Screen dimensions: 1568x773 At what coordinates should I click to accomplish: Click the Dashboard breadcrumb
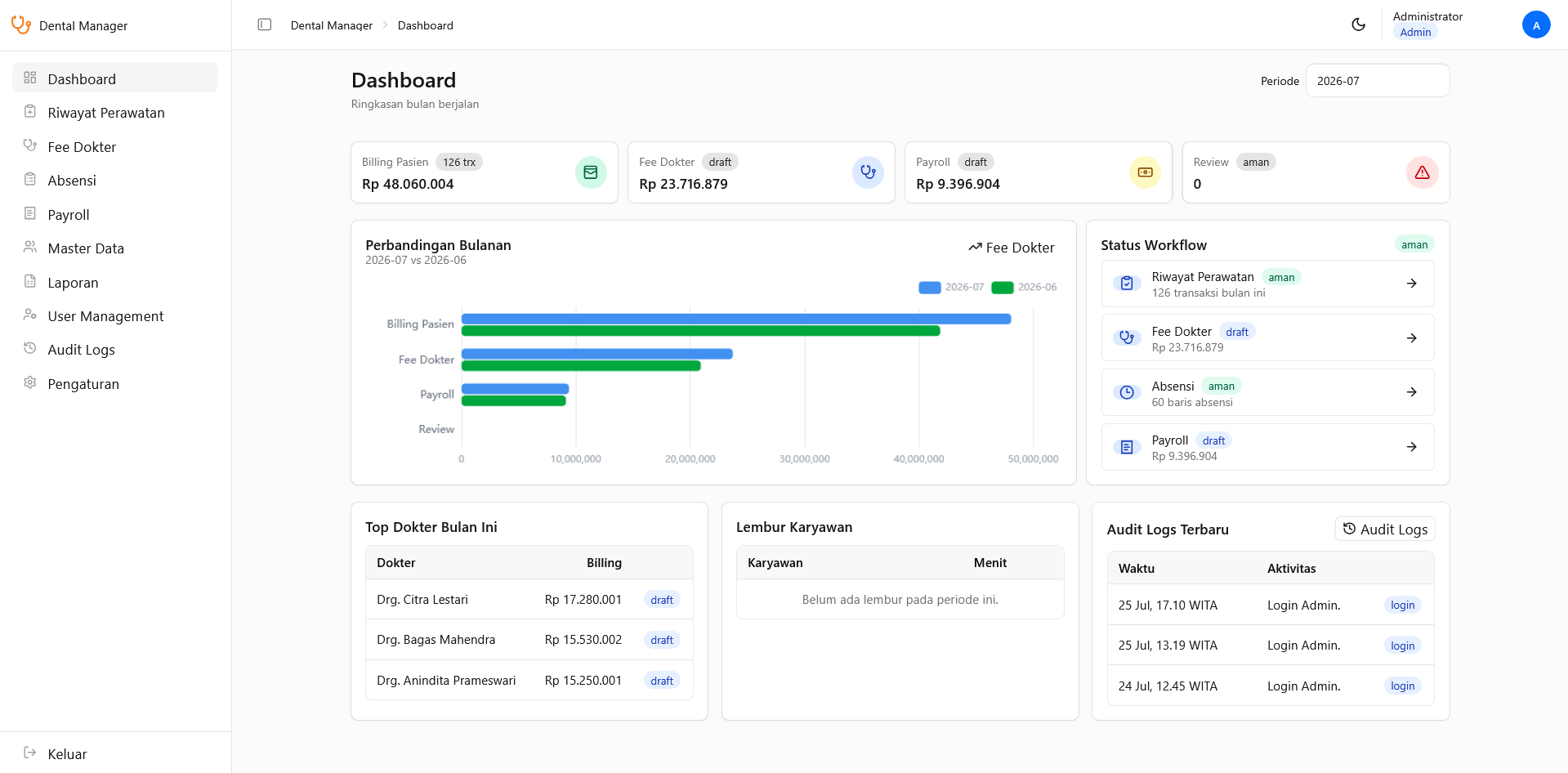(426, 25)
